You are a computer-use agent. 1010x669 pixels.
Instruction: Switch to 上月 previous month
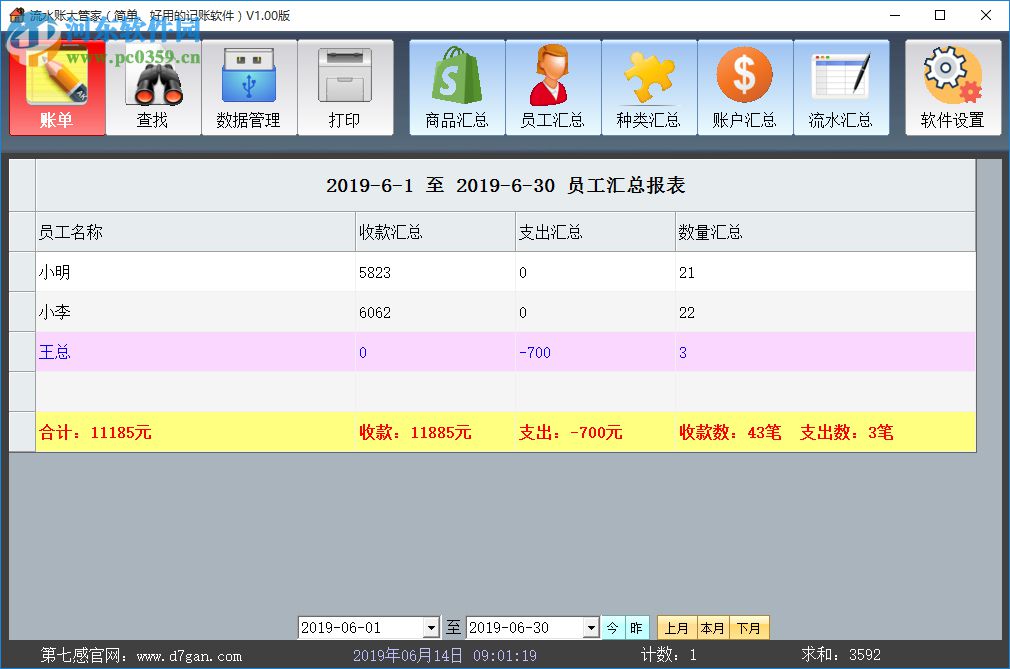(676, 627)
